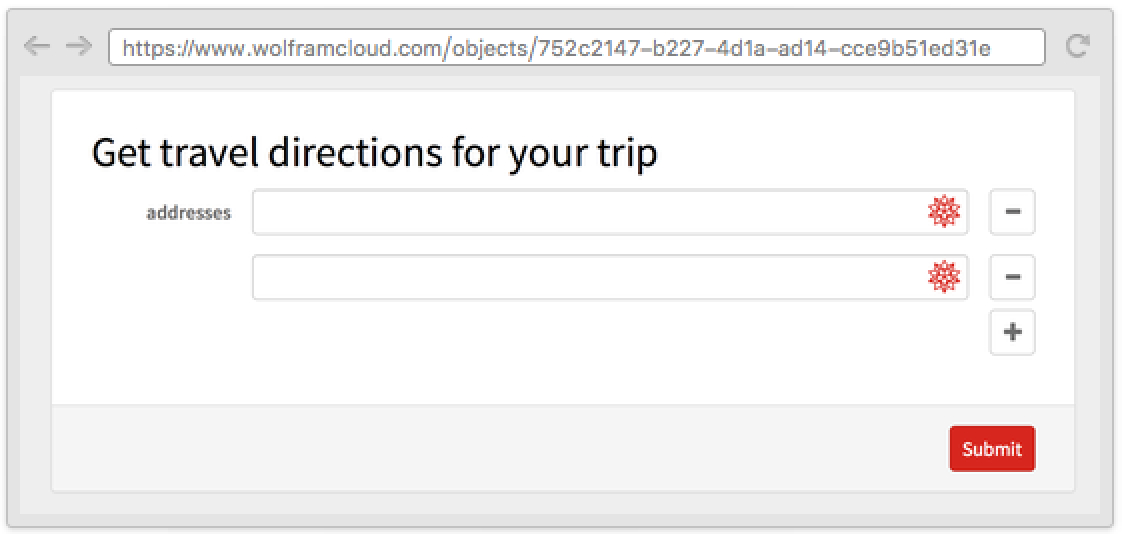Click the "addresses" field label
1122x538 pixels.
click(x=189, y=213)
